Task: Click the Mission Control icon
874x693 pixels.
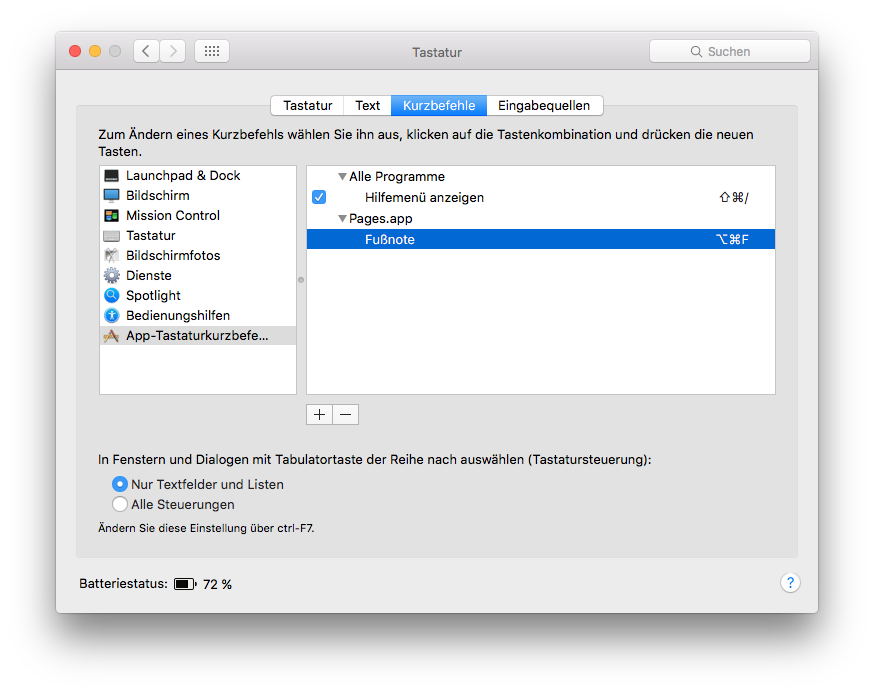Action: 111,216
